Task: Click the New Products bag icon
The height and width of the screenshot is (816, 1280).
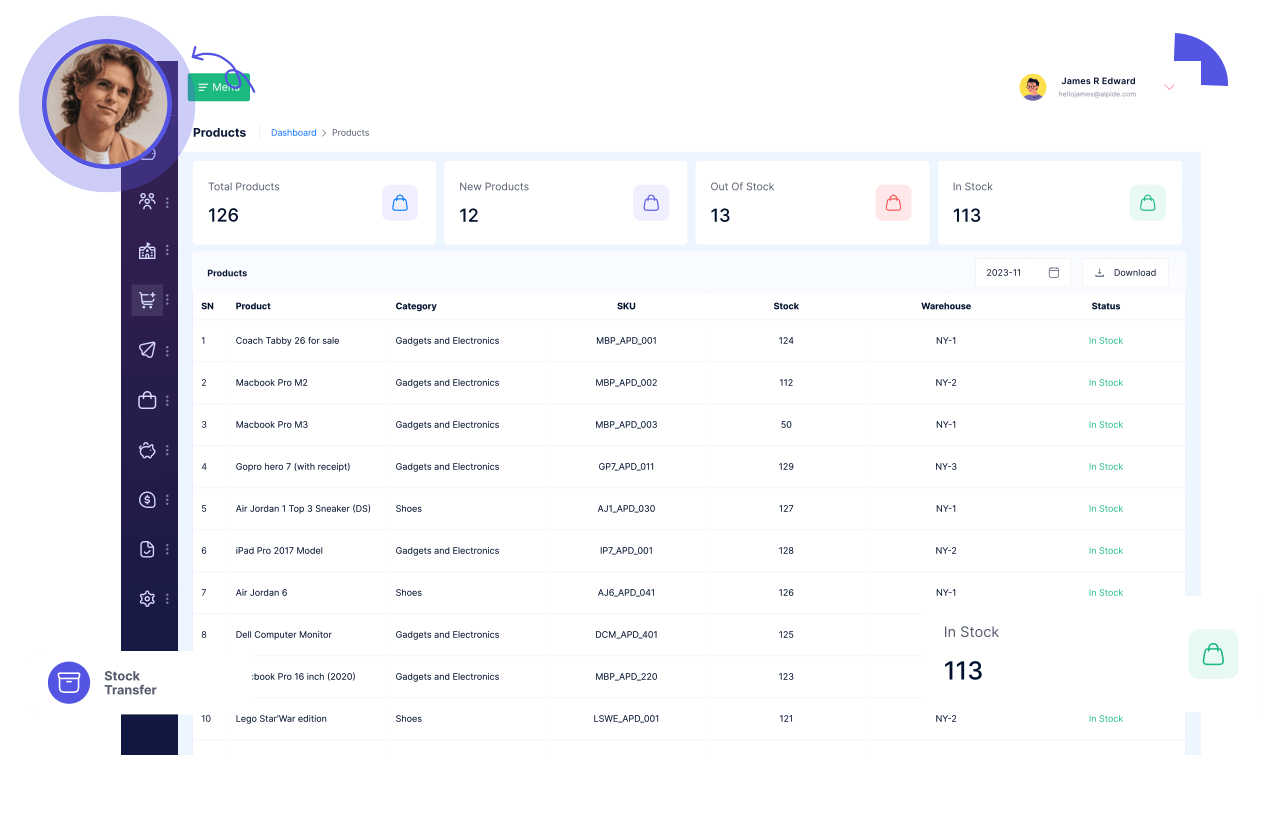Action: 651,203
